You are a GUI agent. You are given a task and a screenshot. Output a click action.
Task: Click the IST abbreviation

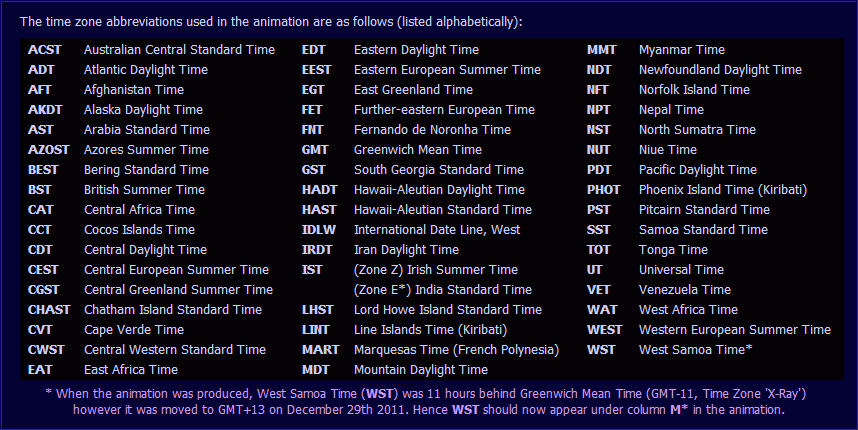312,270
